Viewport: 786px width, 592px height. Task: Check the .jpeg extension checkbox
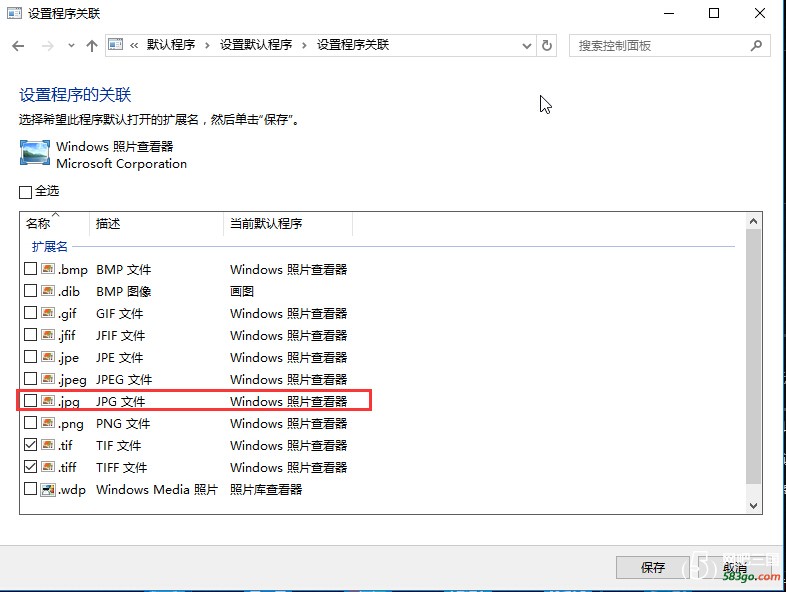pyautogui.click(x=31, y=379)
